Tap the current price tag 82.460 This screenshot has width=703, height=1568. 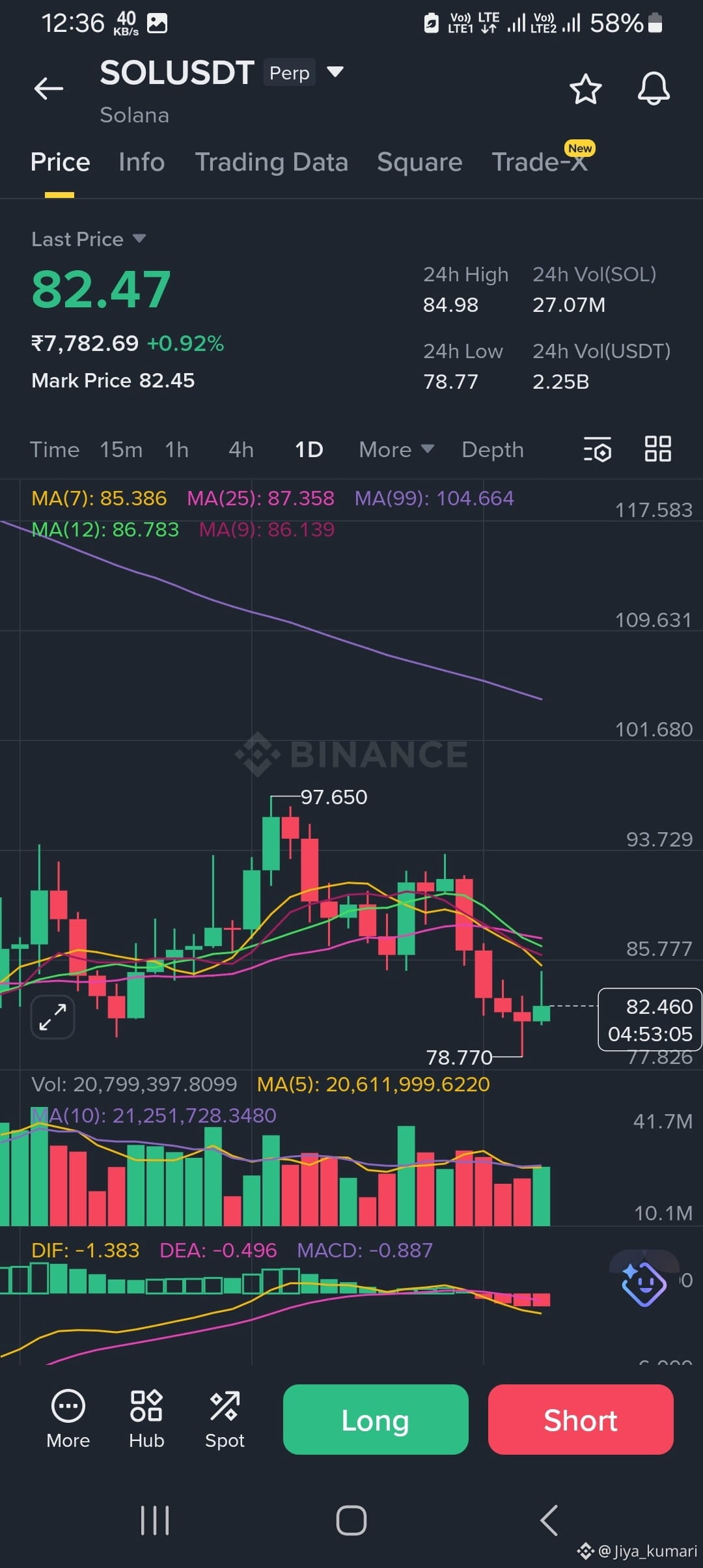click(650, 1020)
